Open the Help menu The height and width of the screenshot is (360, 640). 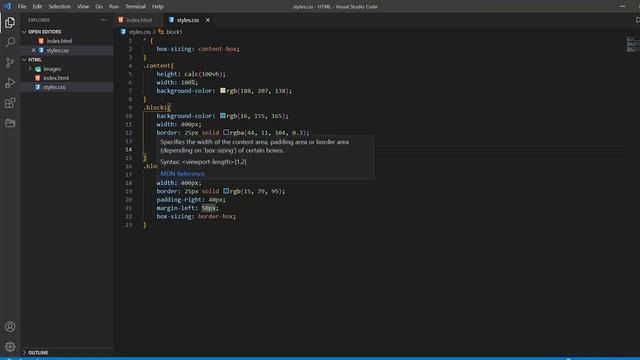coord(158,7)
